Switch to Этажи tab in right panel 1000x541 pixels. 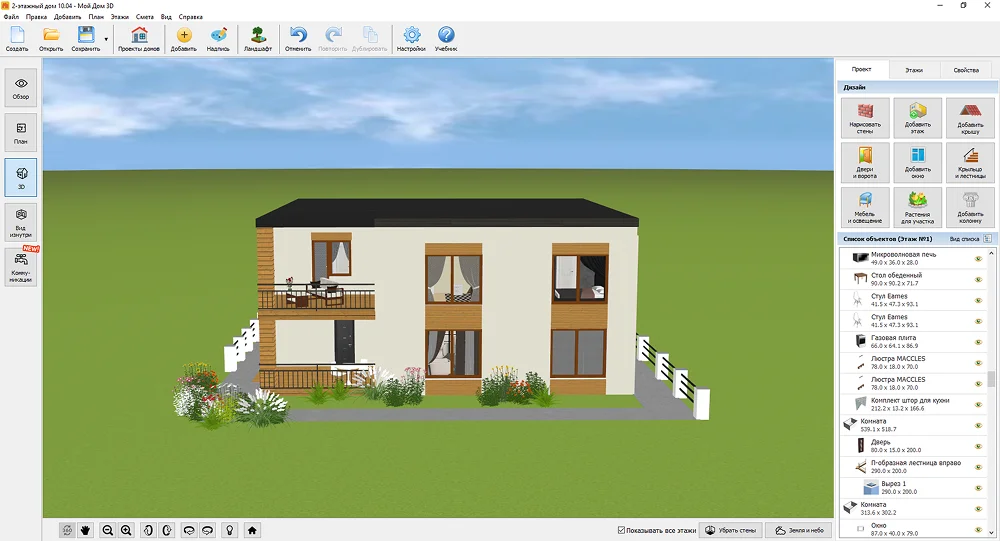click(x=914, y=70)
